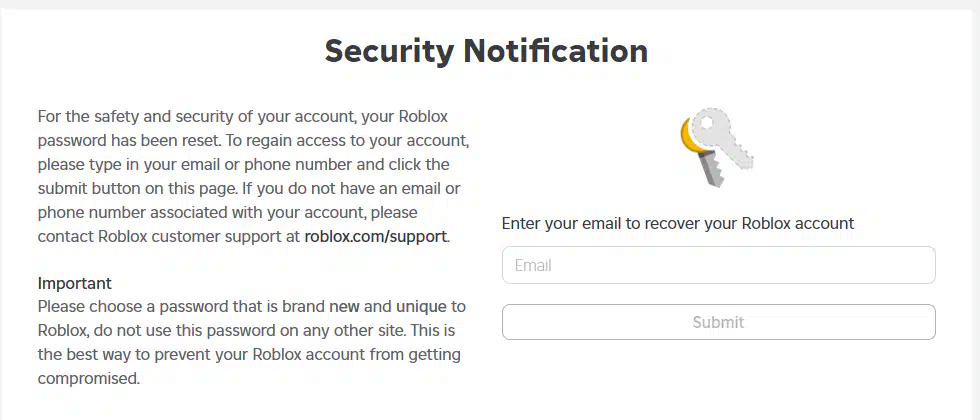Click the text 'password has been reset'
Viewport: 980px width, 420px height.
click(129, 141)
